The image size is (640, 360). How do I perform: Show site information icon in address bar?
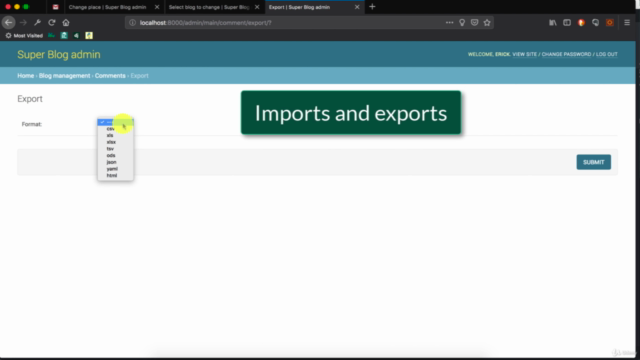[x=132, y=22]
